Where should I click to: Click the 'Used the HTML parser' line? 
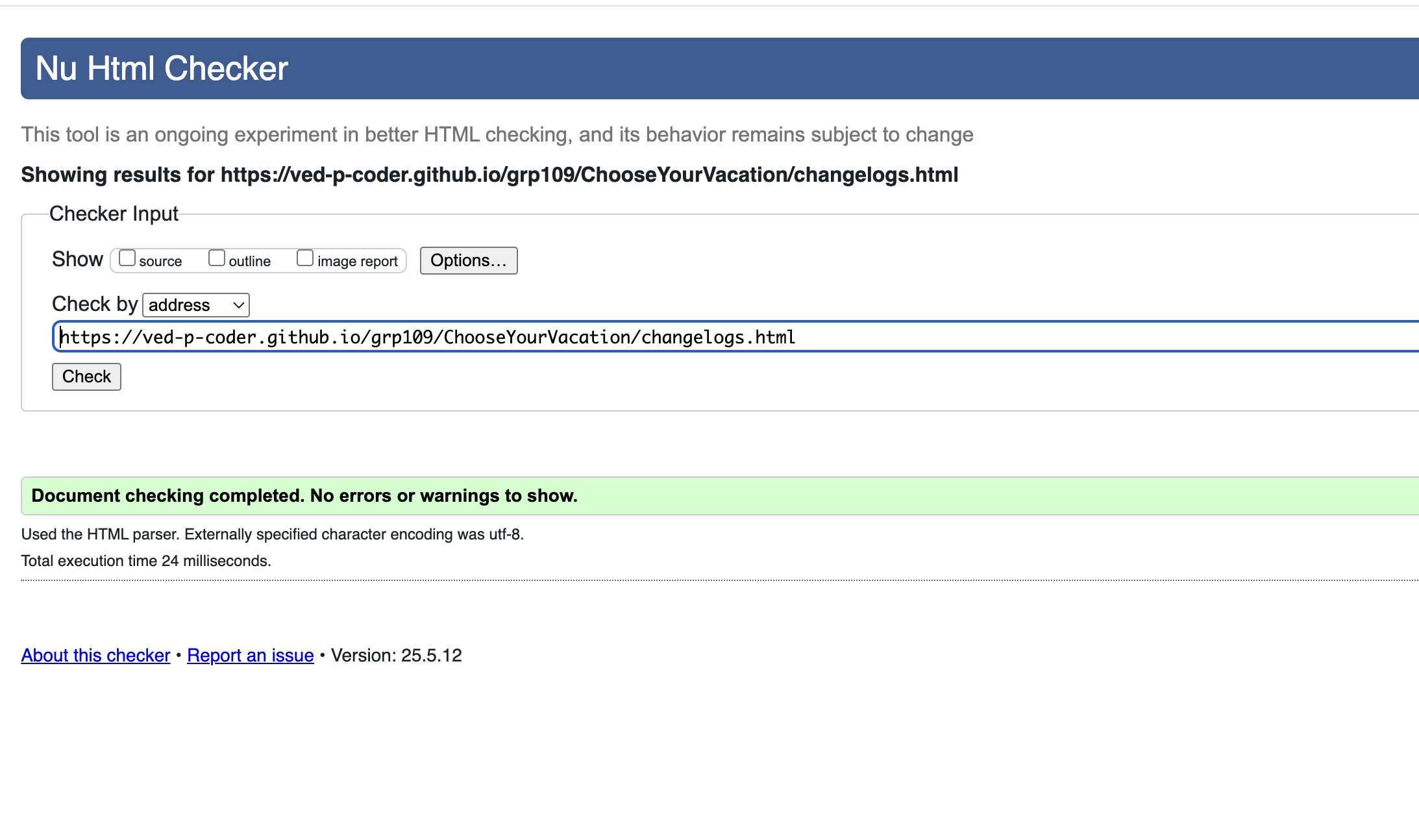(x=272, y=534)
